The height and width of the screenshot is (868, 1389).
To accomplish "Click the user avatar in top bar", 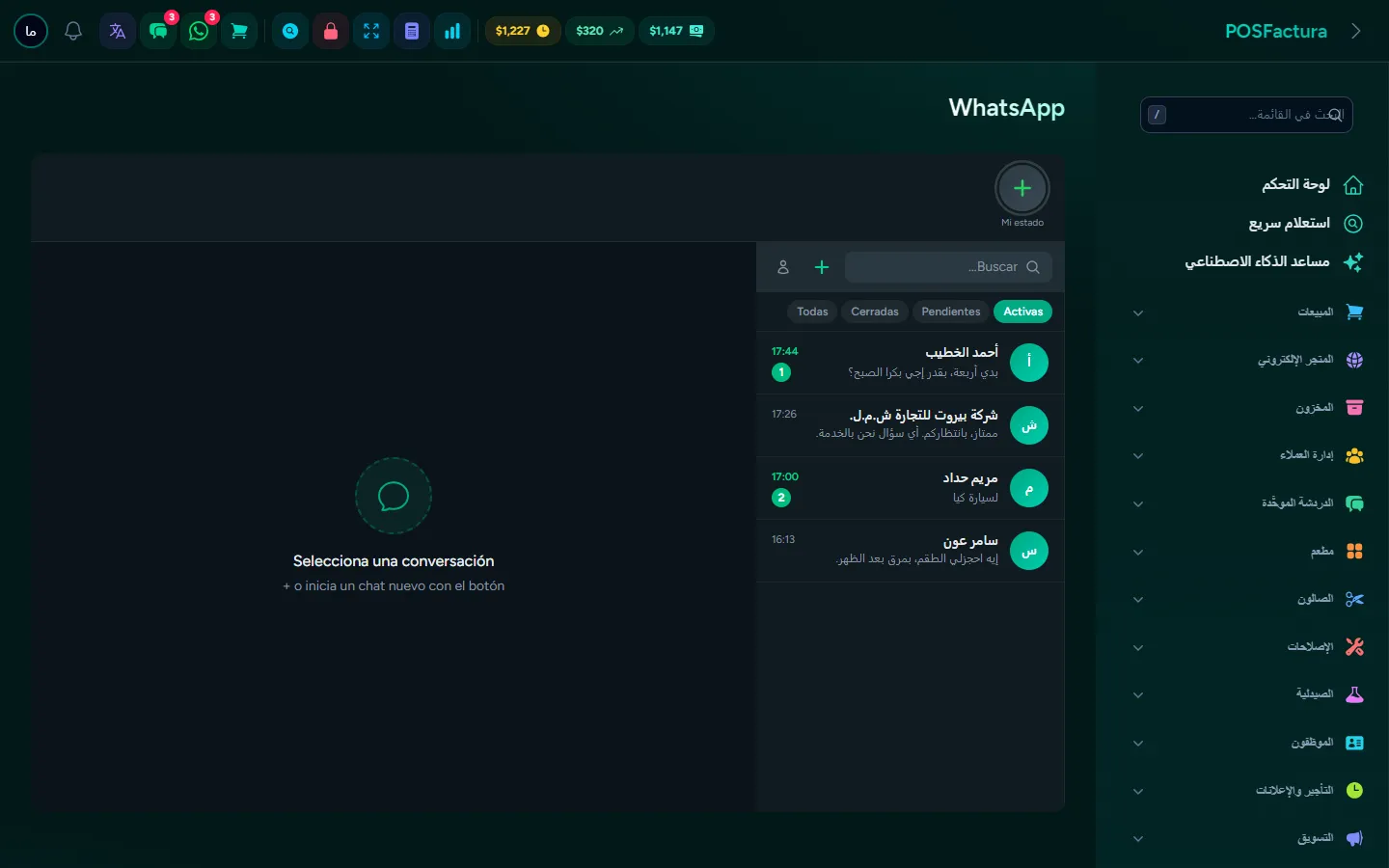I will [x=31, y=31].
